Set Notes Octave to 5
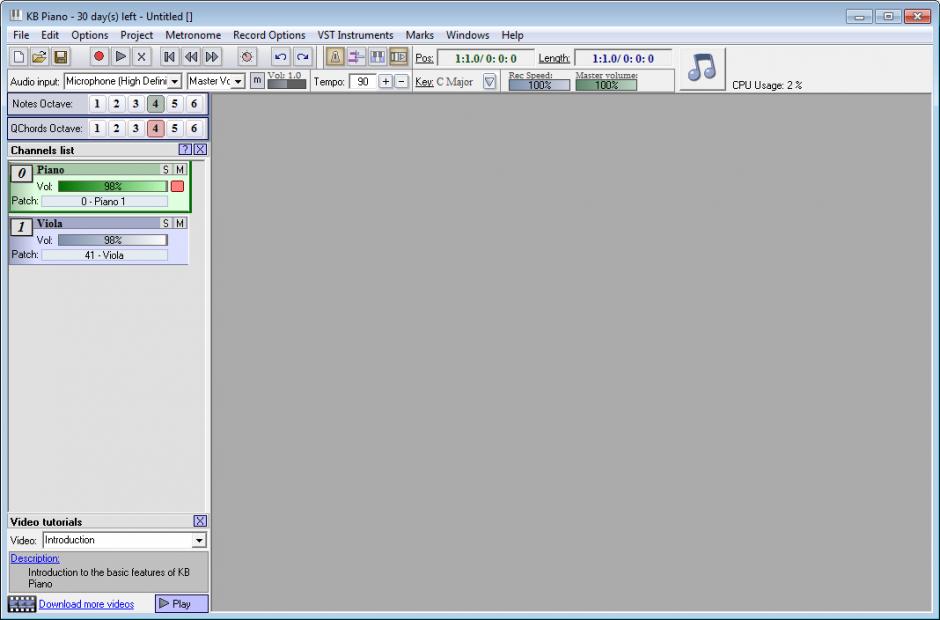This screenshot has width=940, height=620. (x=174, y=104)
